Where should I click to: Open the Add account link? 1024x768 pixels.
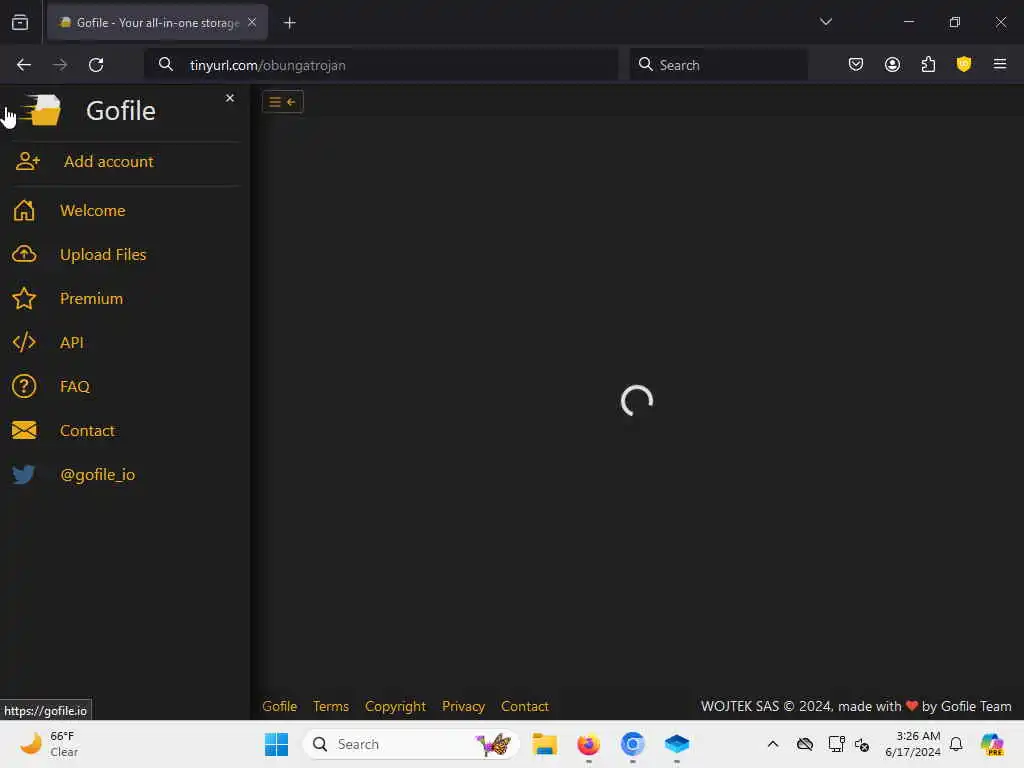pyautogui.click(x=108, y=161)
